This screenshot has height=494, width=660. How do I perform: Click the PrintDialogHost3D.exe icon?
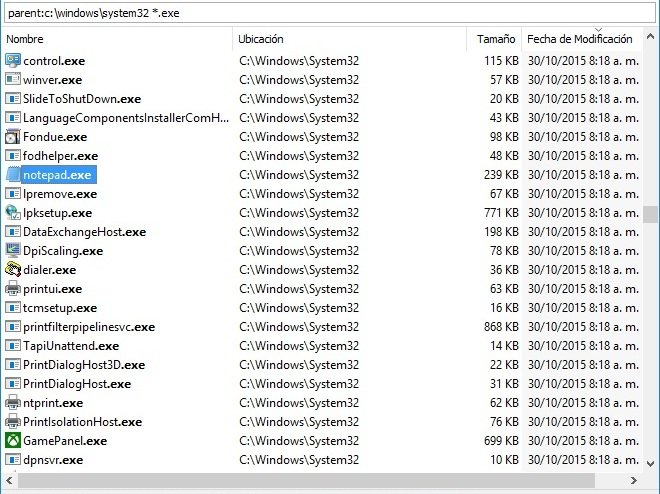tap(13, 364)
